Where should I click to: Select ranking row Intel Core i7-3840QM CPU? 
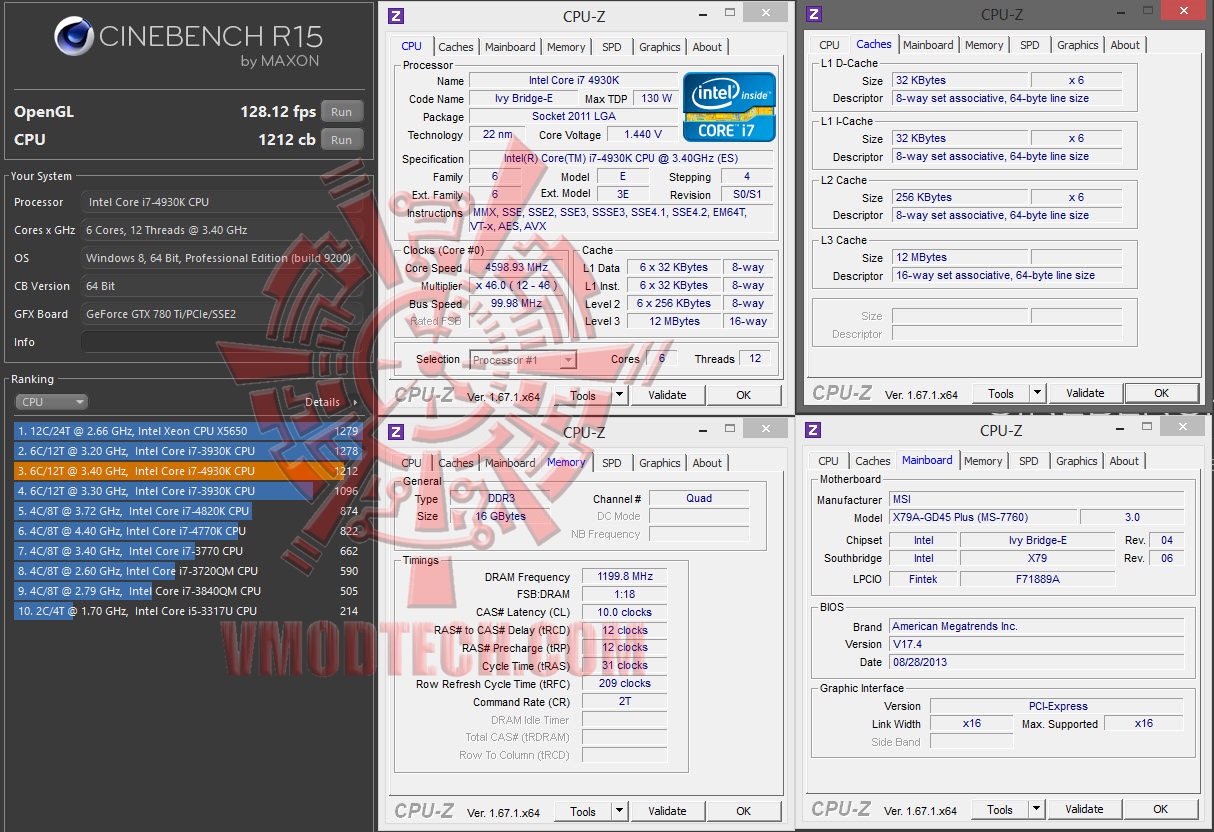[x=187, y=591]
